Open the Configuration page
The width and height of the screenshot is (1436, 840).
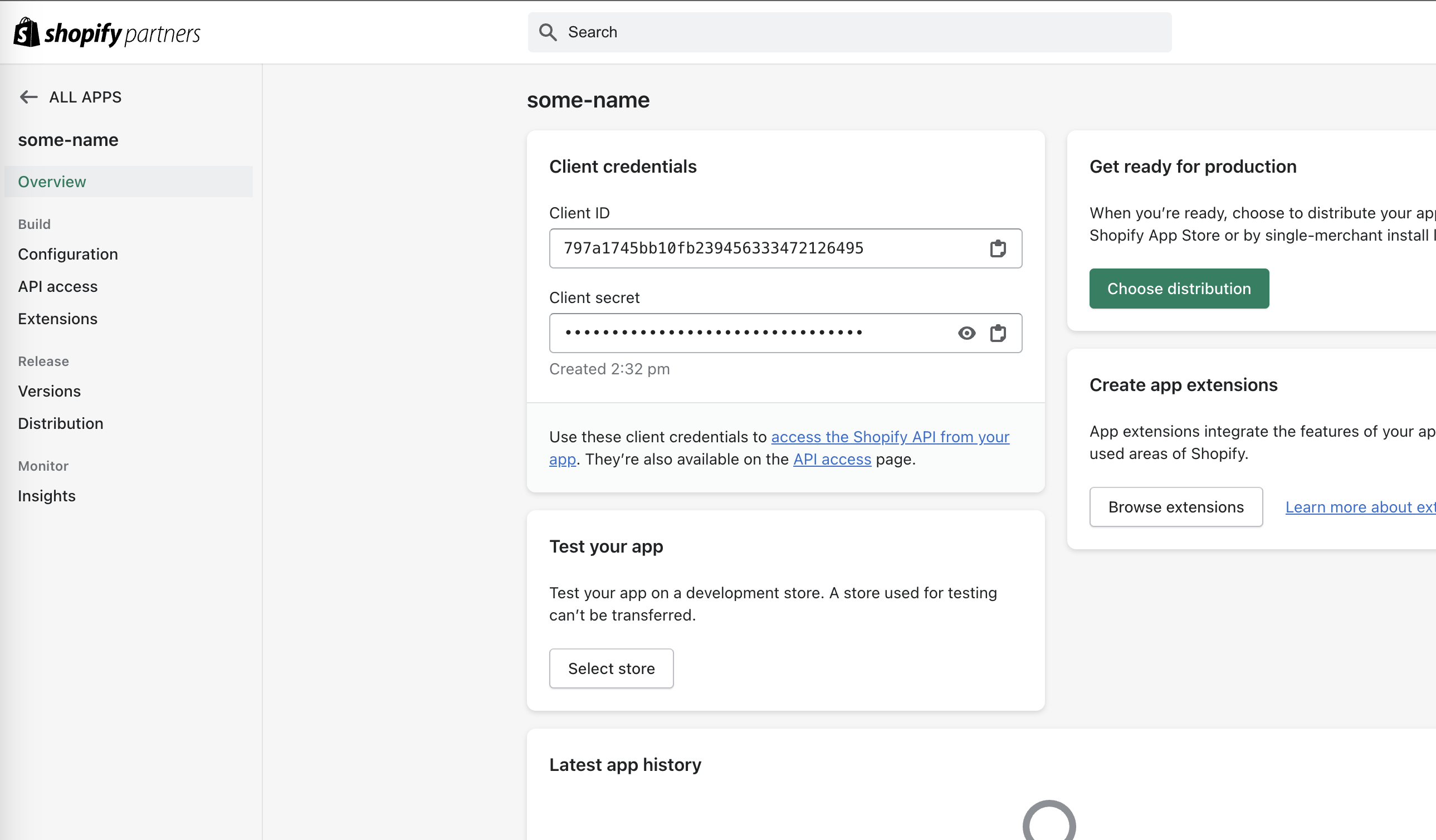coord(68,254)
